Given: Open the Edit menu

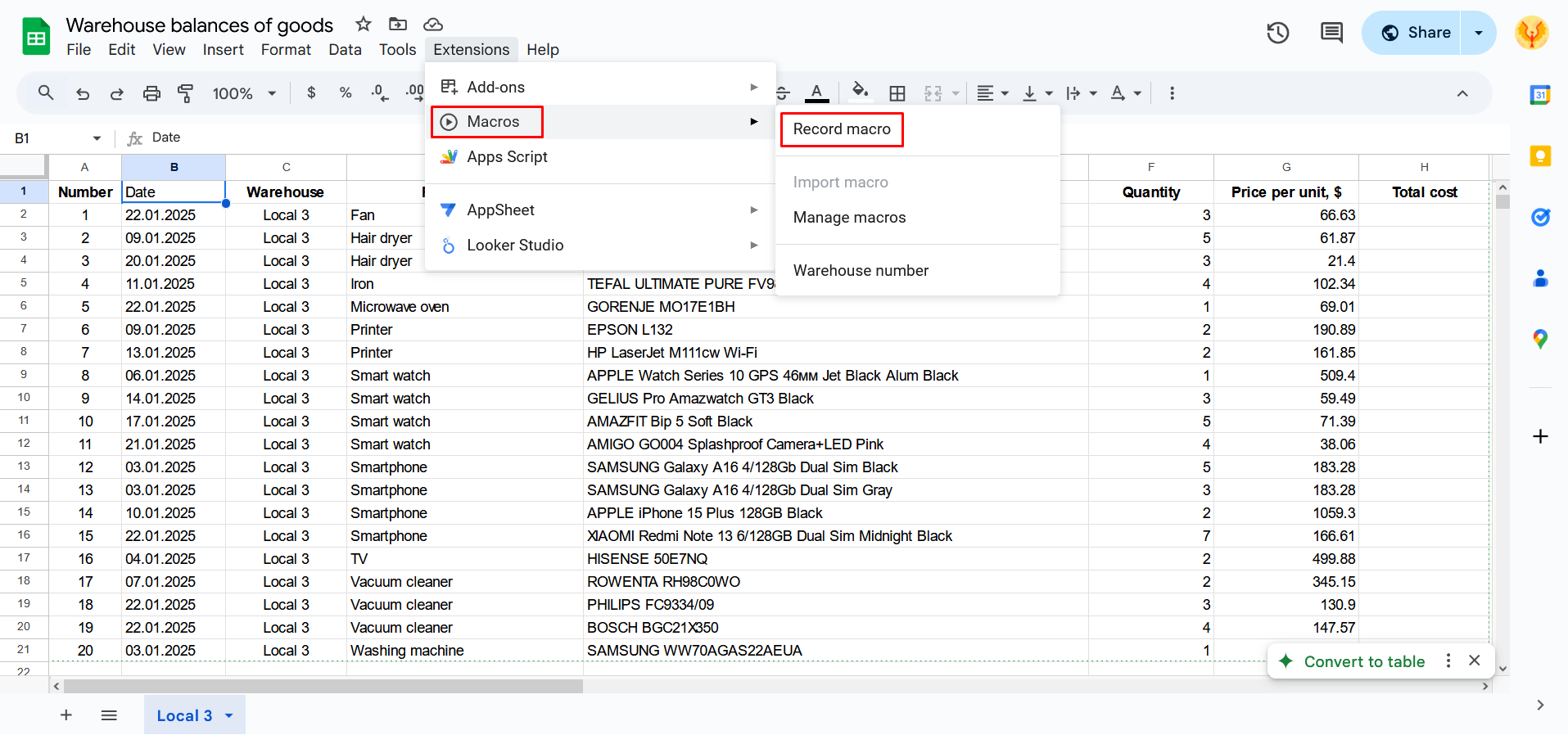Looking at the screenshot, I should [x=121, y=50].
